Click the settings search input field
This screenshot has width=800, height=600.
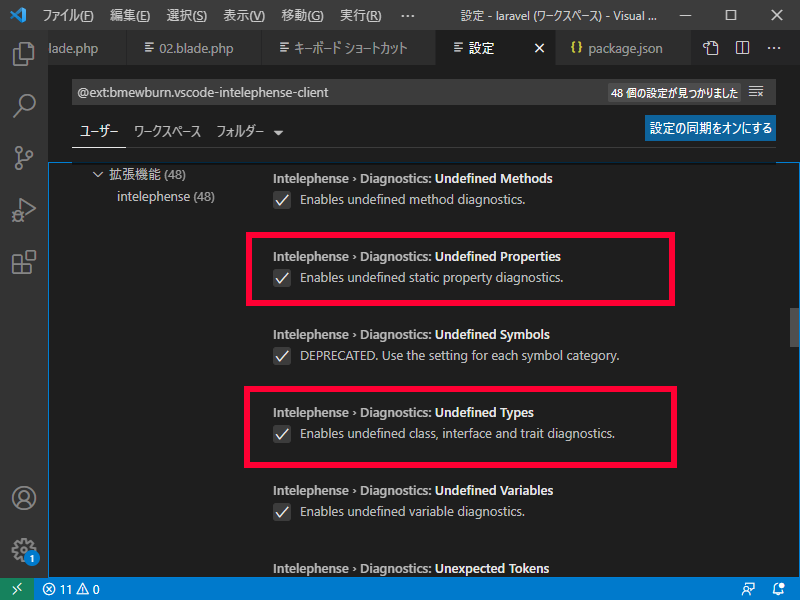[339, 92]
